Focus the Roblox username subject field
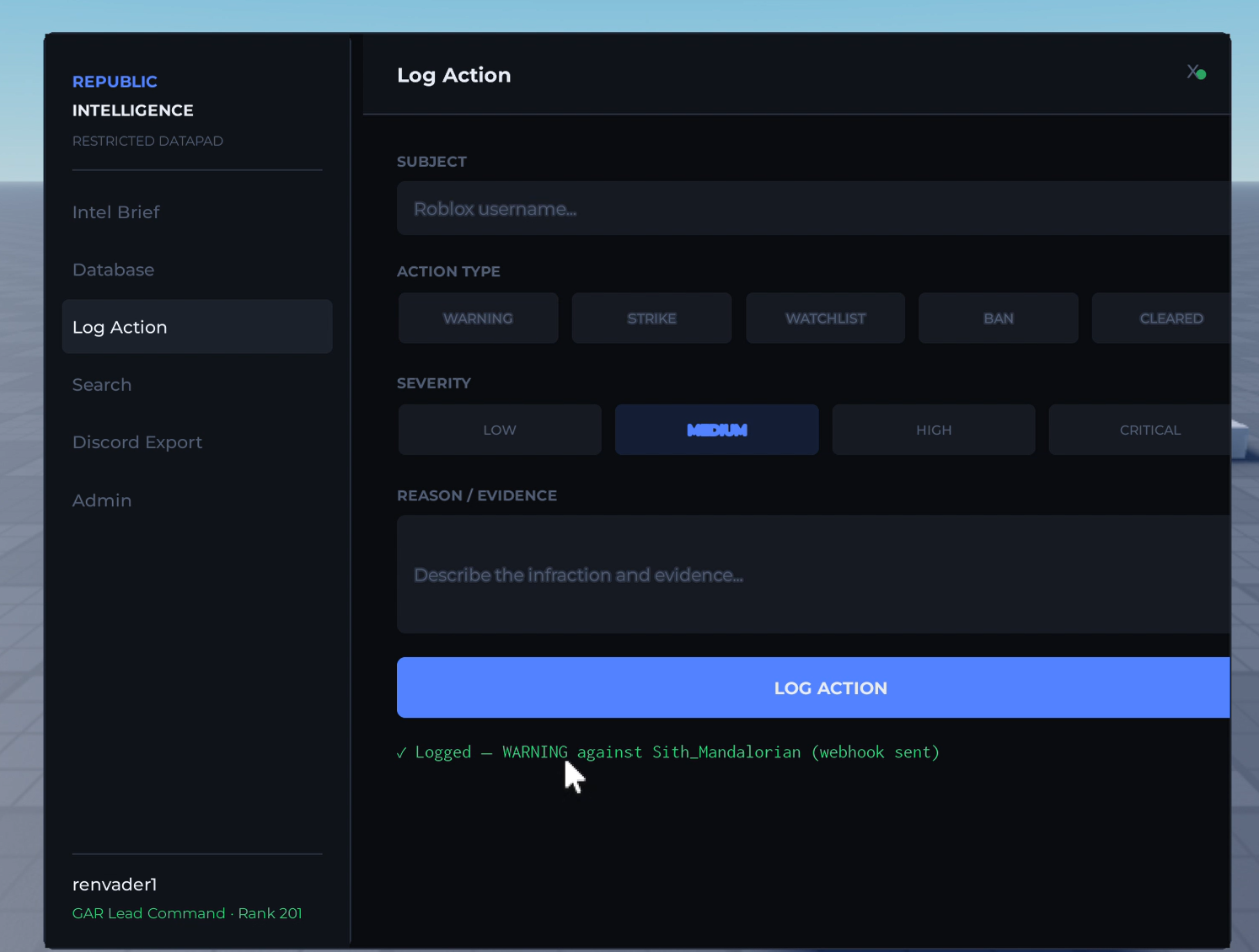 pos(813,208)
